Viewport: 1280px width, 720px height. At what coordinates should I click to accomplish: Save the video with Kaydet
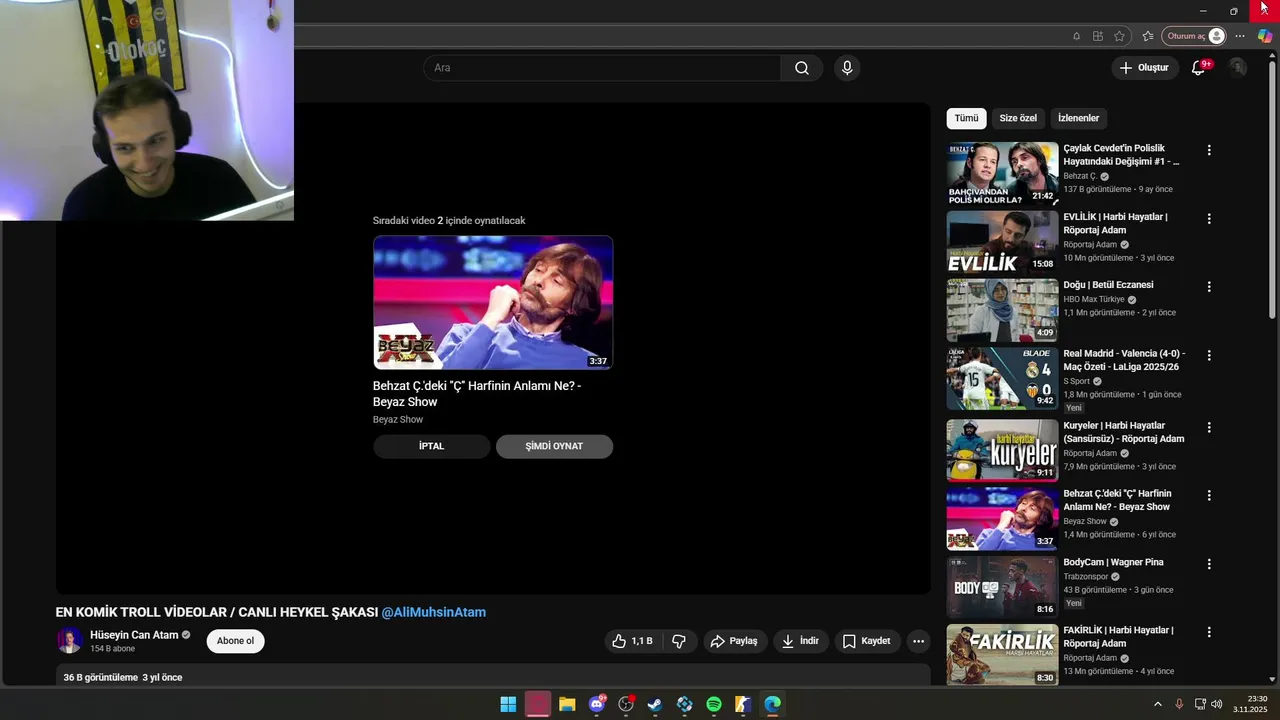click(866, 641)
